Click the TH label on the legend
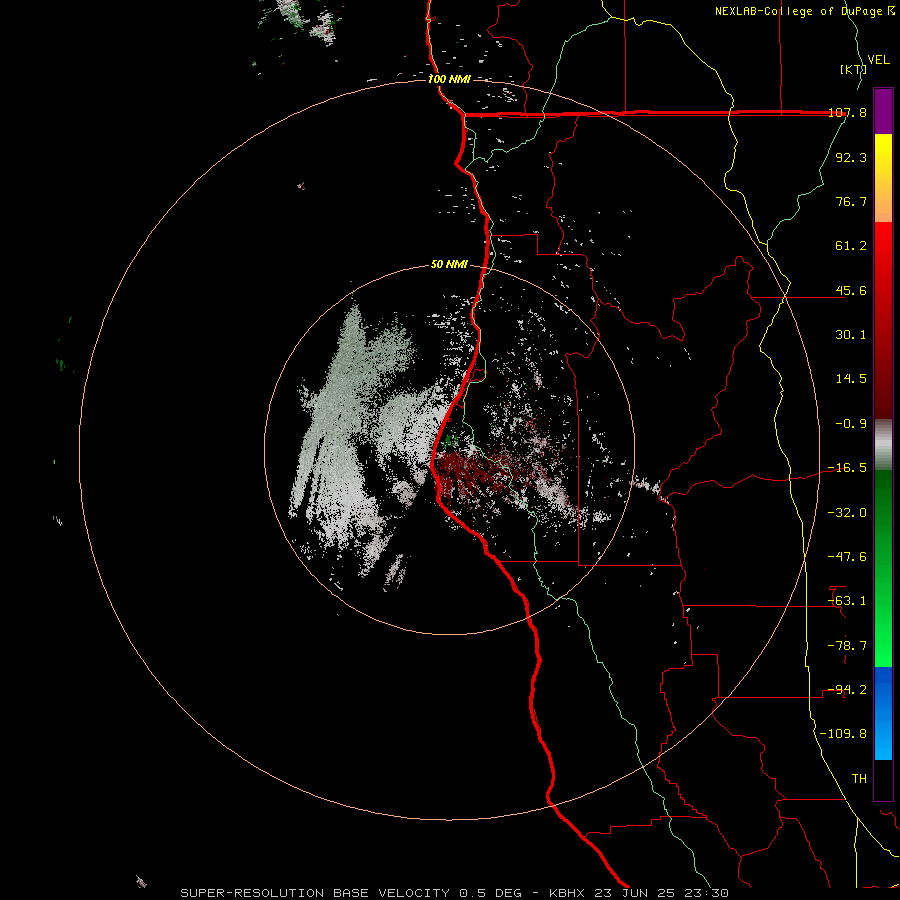 tap(859, 779)
